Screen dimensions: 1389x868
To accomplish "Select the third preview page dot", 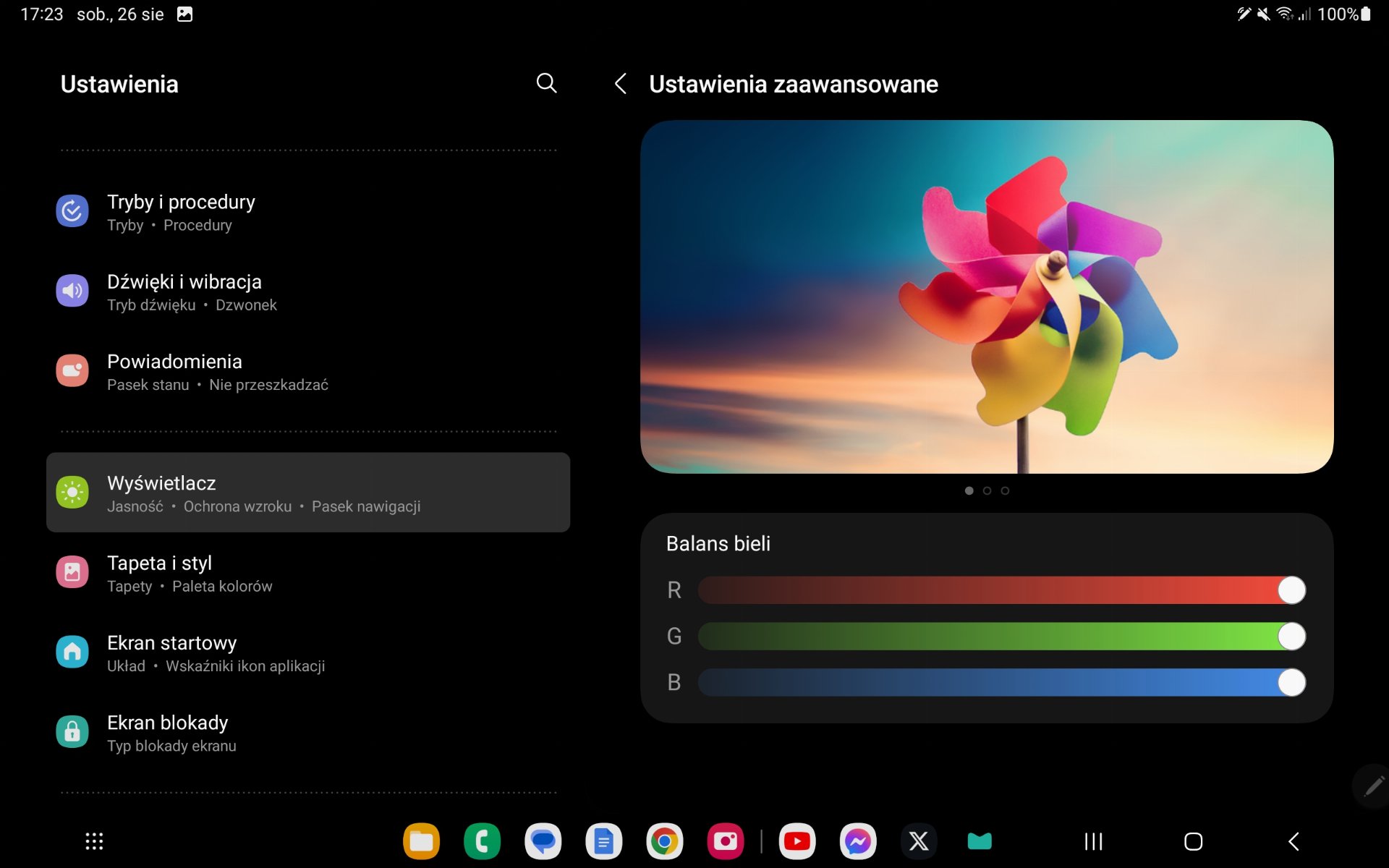I will [x=1005, y=490].
